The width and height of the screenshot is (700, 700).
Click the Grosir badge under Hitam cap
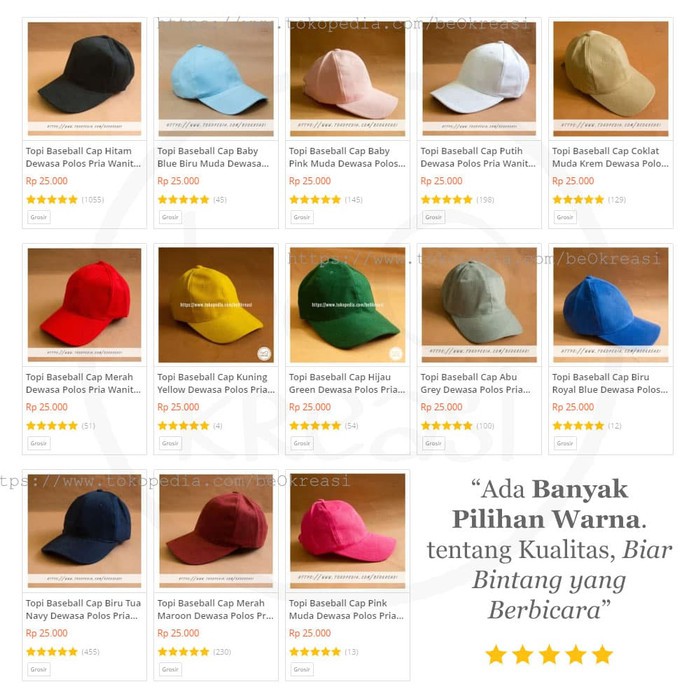coord(39,217)
